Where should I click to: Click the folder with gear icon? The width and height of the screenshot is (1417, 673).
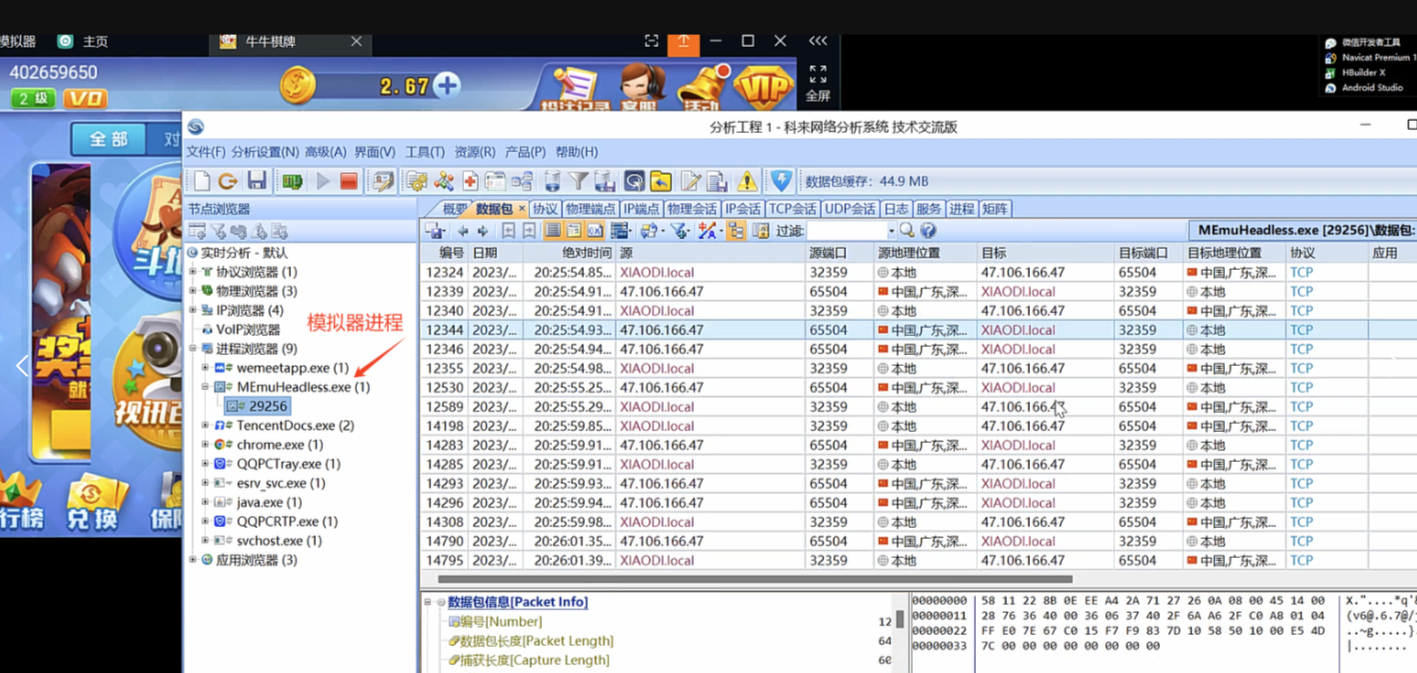click(x=417, y=181)
